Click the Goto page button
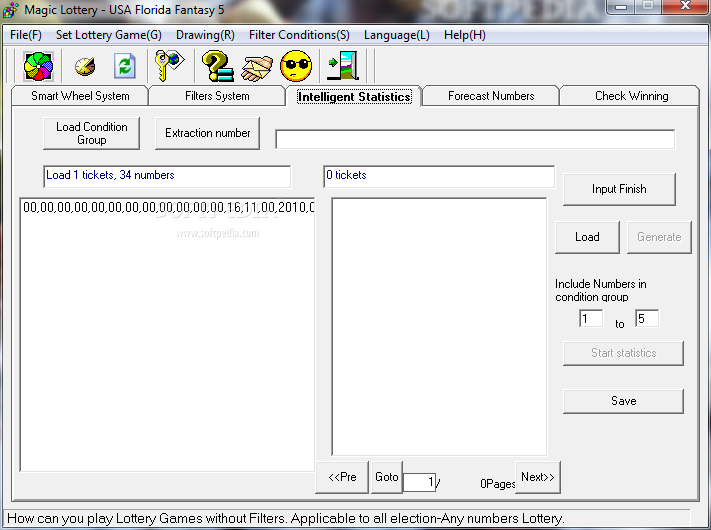The image size is (711, 530). pyautogui.click(x=387, y=477)
